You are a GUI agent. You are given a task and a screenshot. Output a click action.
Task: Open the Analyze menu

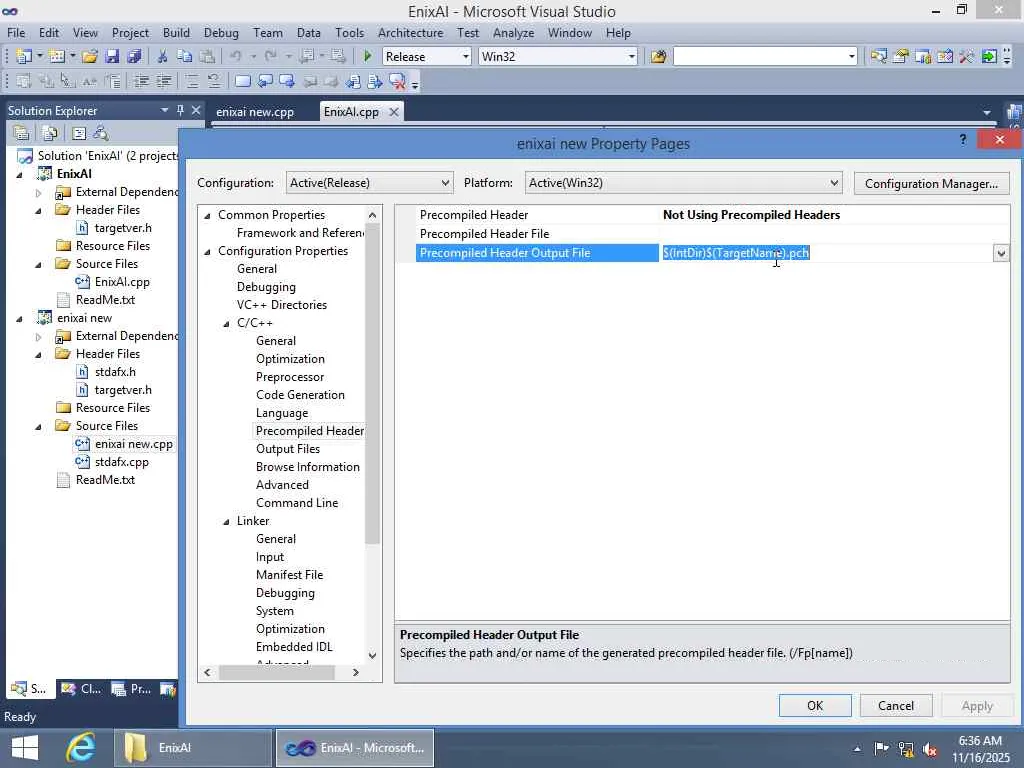513,33
